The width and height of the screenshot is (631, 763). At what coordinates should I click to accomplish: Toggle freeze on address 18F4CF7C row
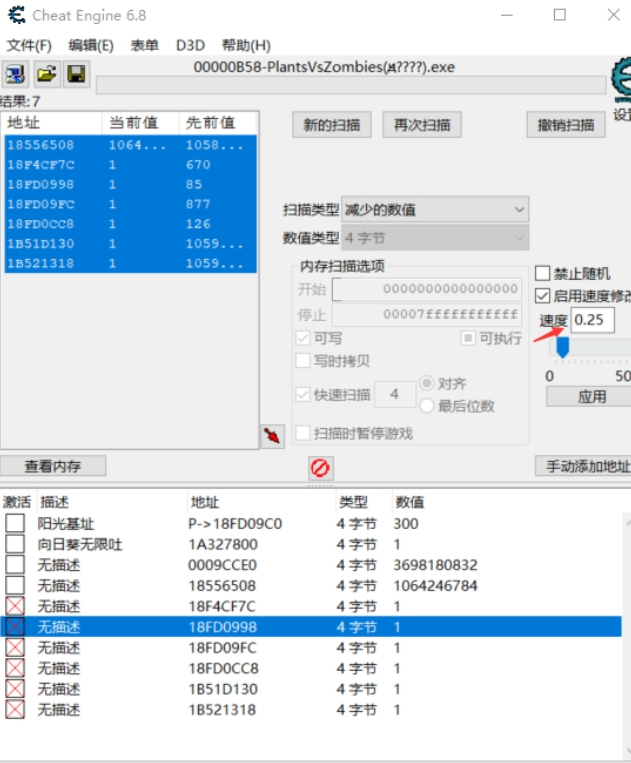tap(15, 606)
